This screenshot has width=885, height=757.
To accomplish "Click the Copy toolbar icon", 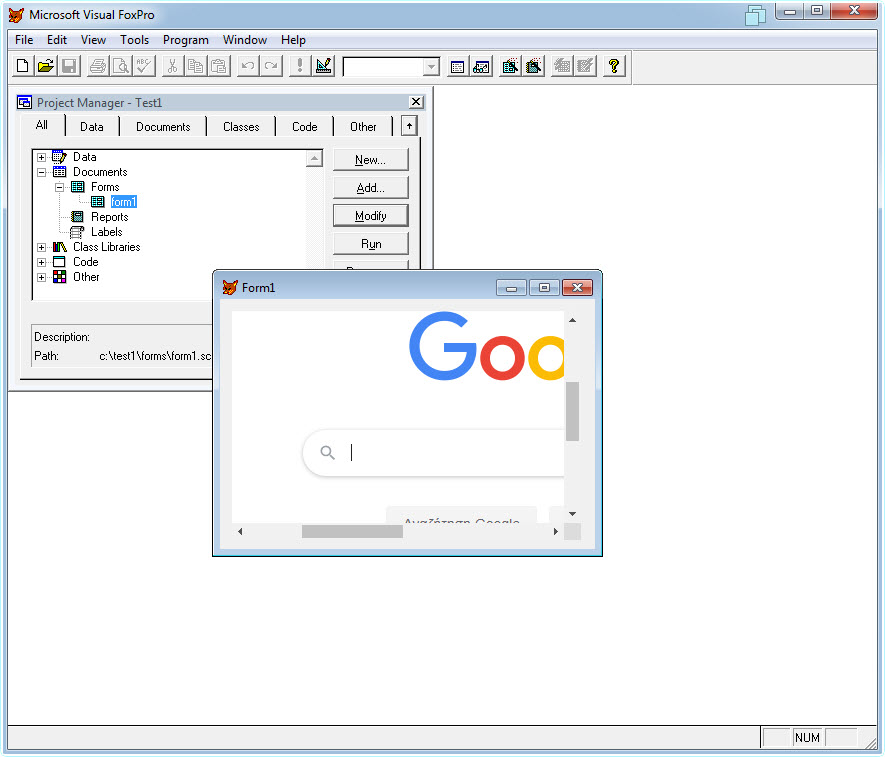I will point(195,66).
